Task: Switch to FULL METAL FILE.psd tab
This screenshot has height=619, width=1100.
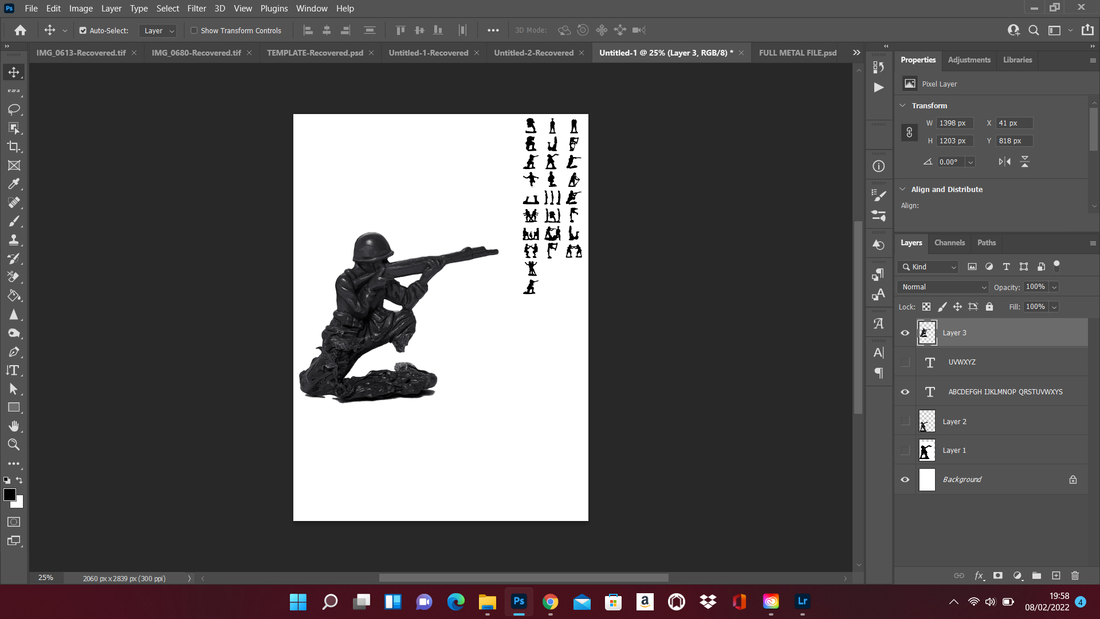Action: click(798, 53)
